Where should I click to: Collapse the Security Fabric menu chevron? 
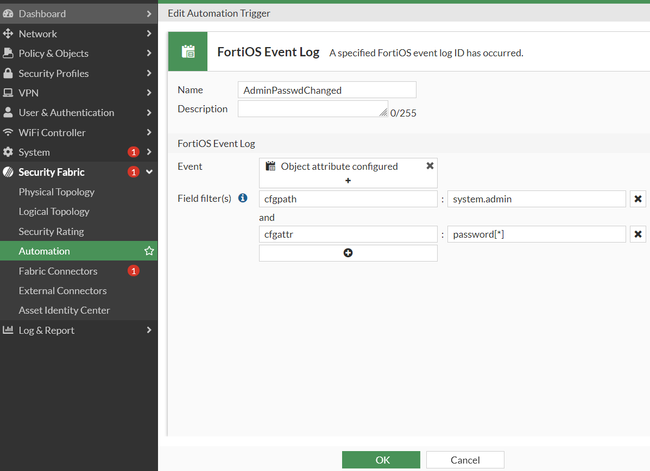pyautogui.click(x=149, y=172)
